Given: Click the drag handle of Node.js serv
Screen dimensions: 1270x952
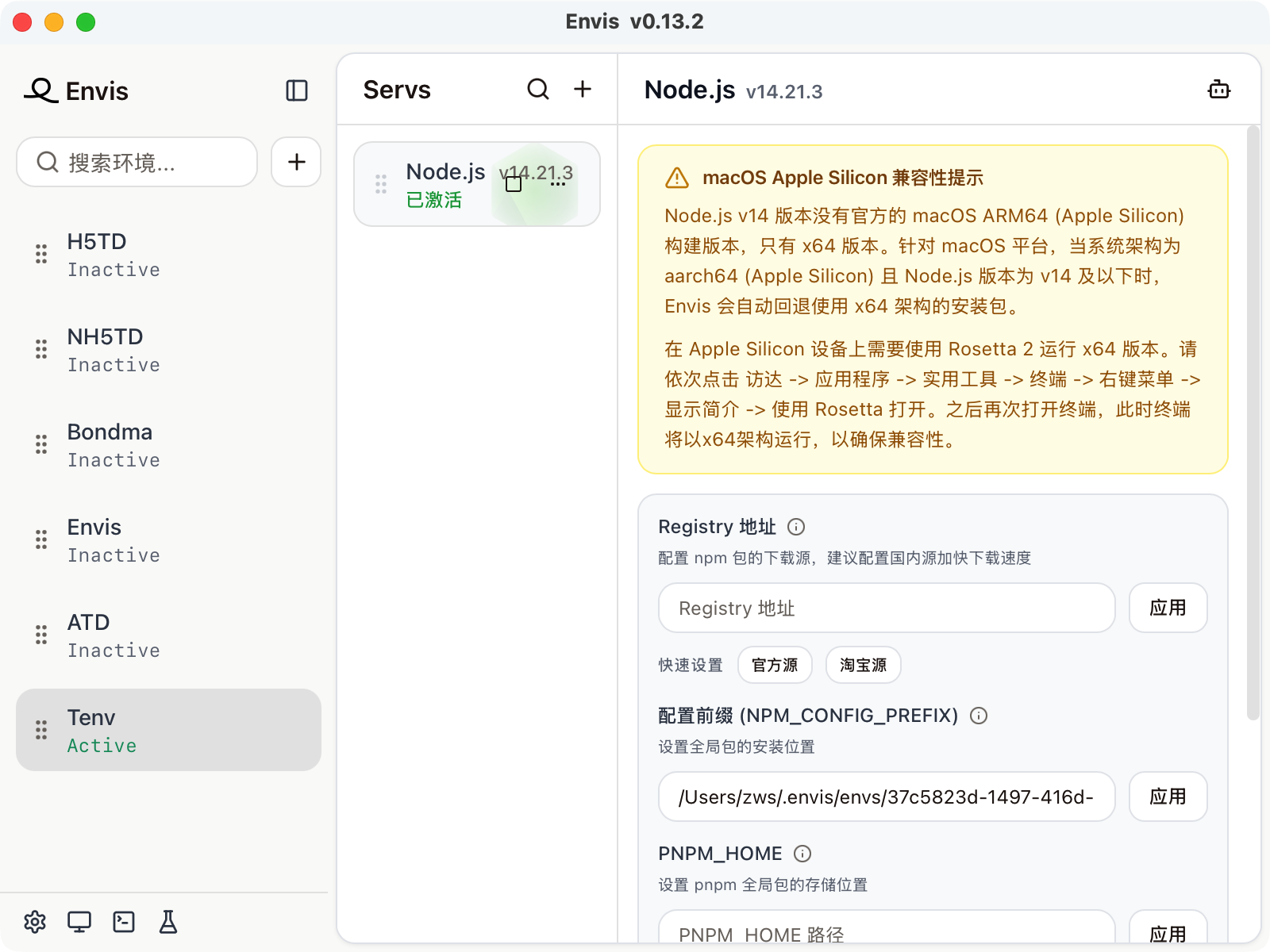Looking at the screenshot, I should (x=381, y=184).
